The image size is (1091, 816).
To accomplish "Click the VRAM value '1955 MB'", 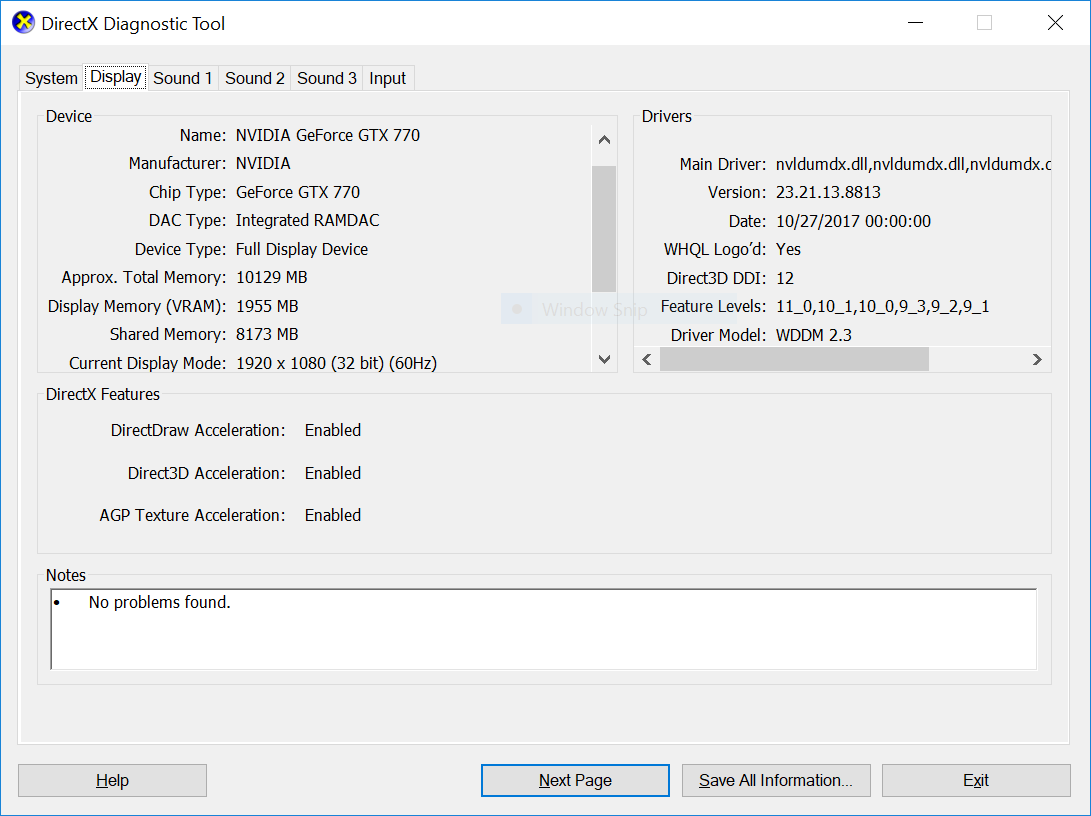I will click(x=267, y=306).
